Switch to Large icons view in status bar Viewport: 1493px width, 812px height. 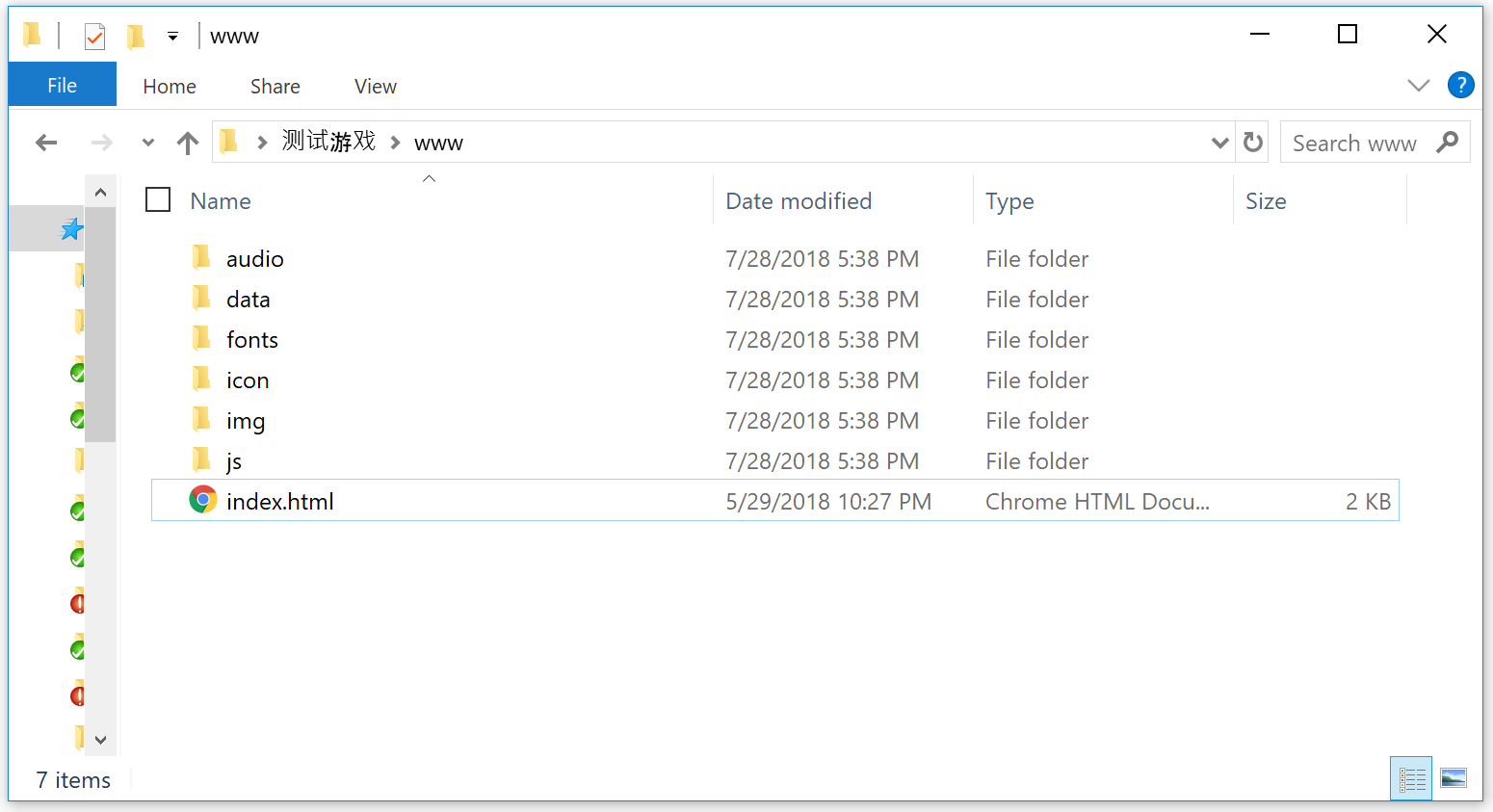click(x=1454, y=777)
